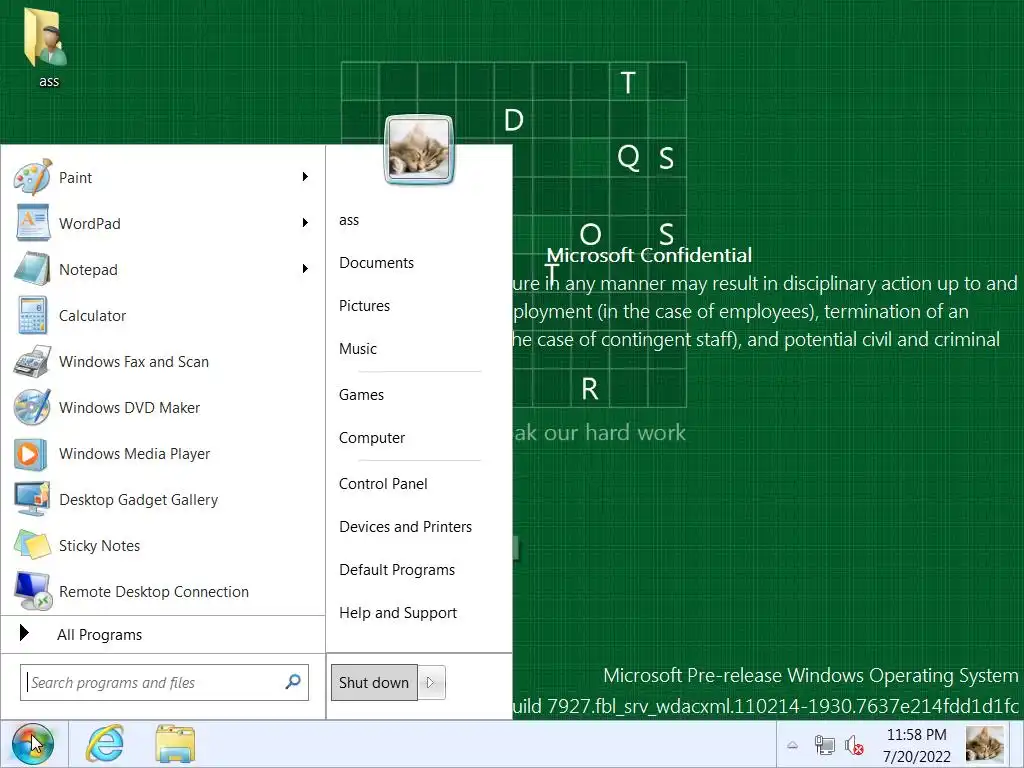Click the network tray icon
The height and width of the screenshot is (768, 1024).
pyautogui.click(x=824, y=745)
